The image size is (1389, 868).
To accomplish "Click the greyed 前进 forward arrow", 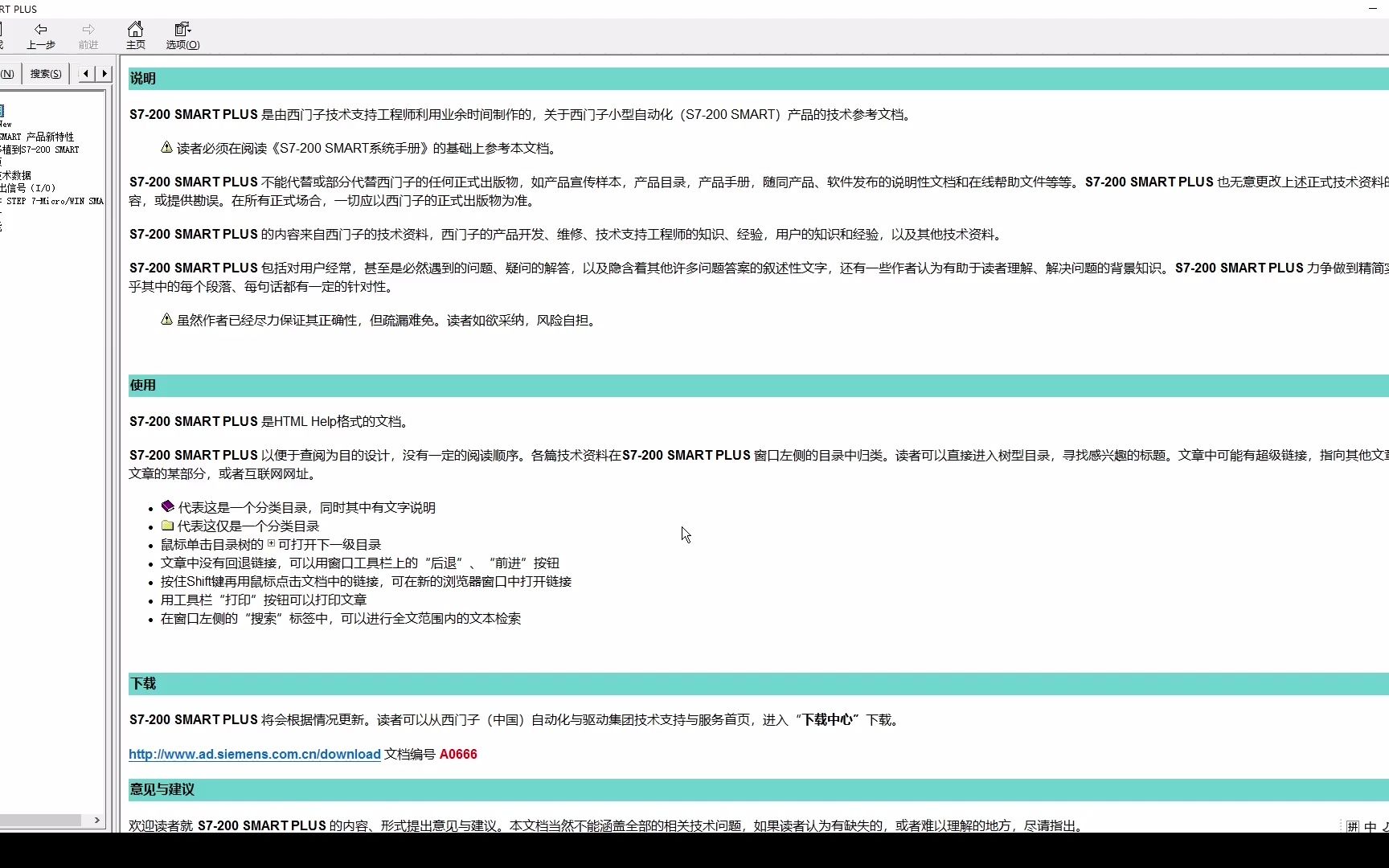I will pos(88,36).
